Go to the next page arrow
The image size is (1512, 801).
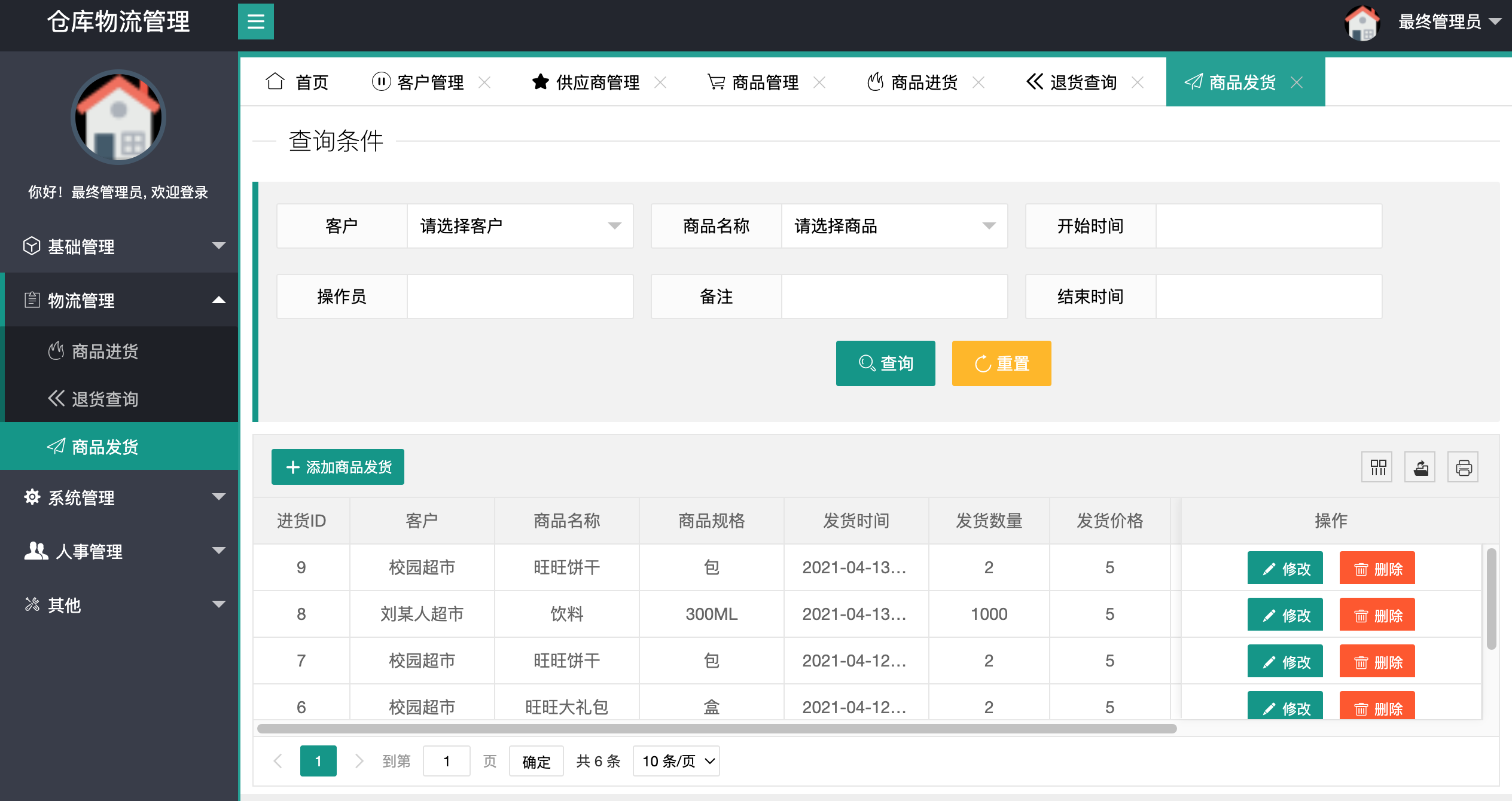[x=359, y=761]
